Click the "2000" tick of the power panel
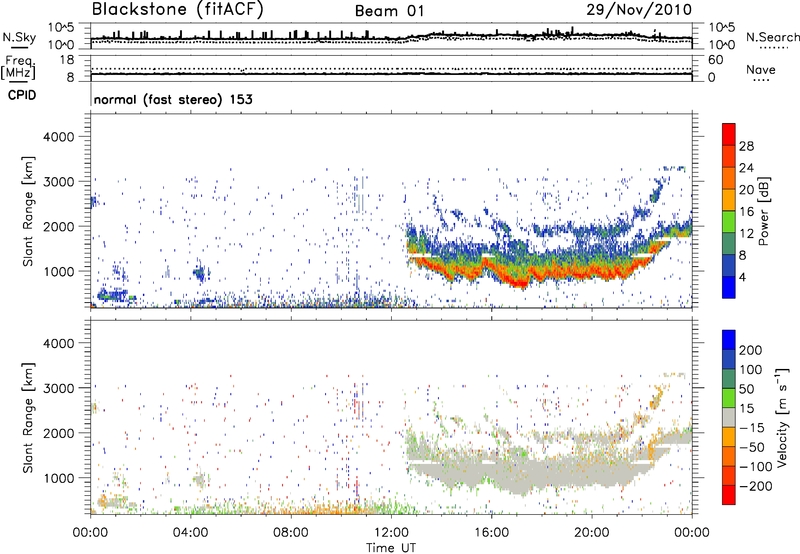The width and height of the screenshot is (800, 554). pyautogui.click(x=59, y=226)
